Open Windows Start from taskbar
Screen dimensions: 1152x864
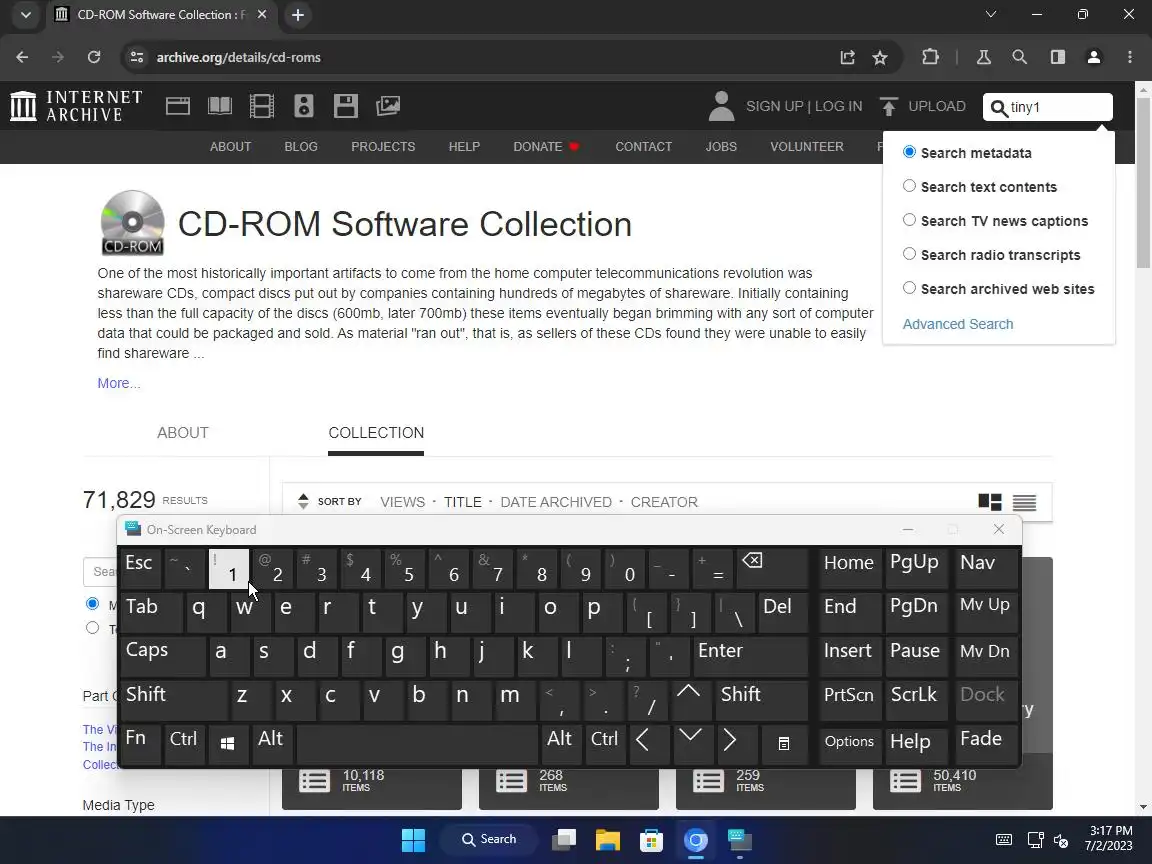[x=413, y=840]
